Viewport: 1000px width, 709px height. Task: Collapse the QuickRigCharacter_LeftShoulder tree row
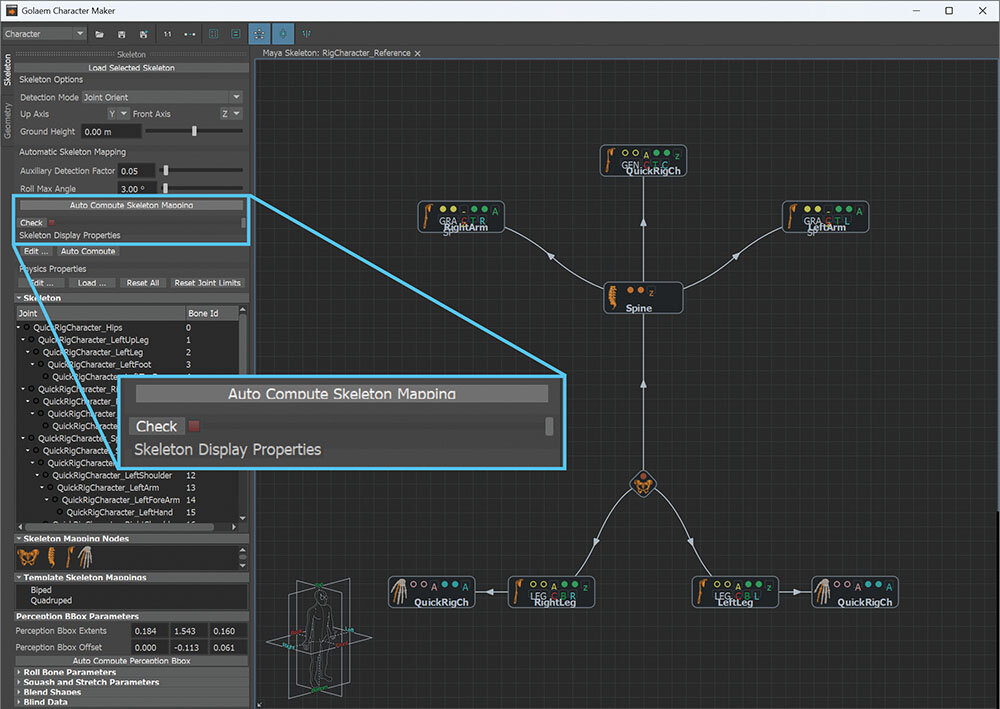pyautogui.click(x=38, y=476)
